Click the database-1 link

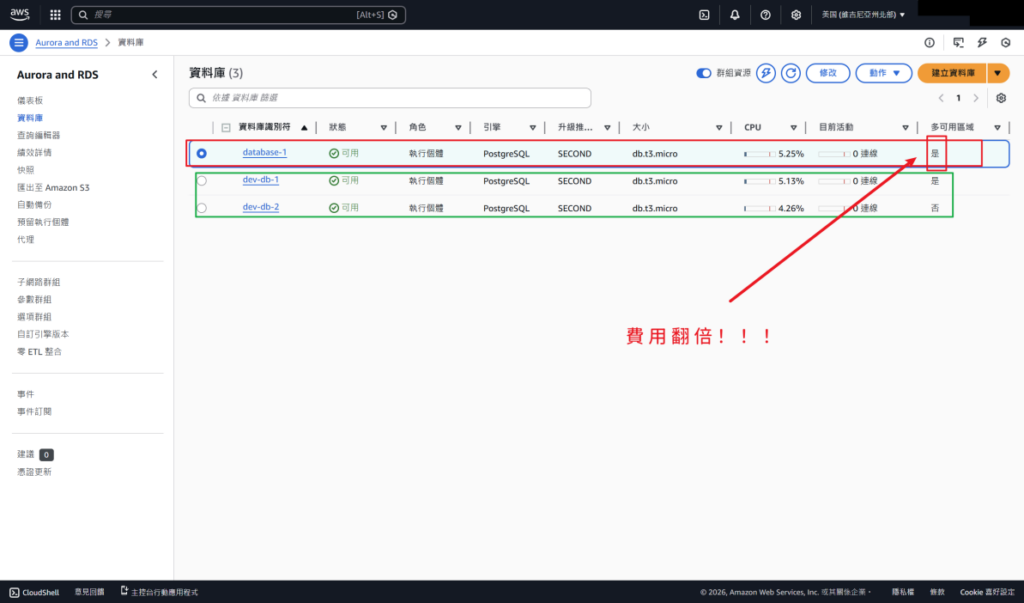[x=264, y=153]
